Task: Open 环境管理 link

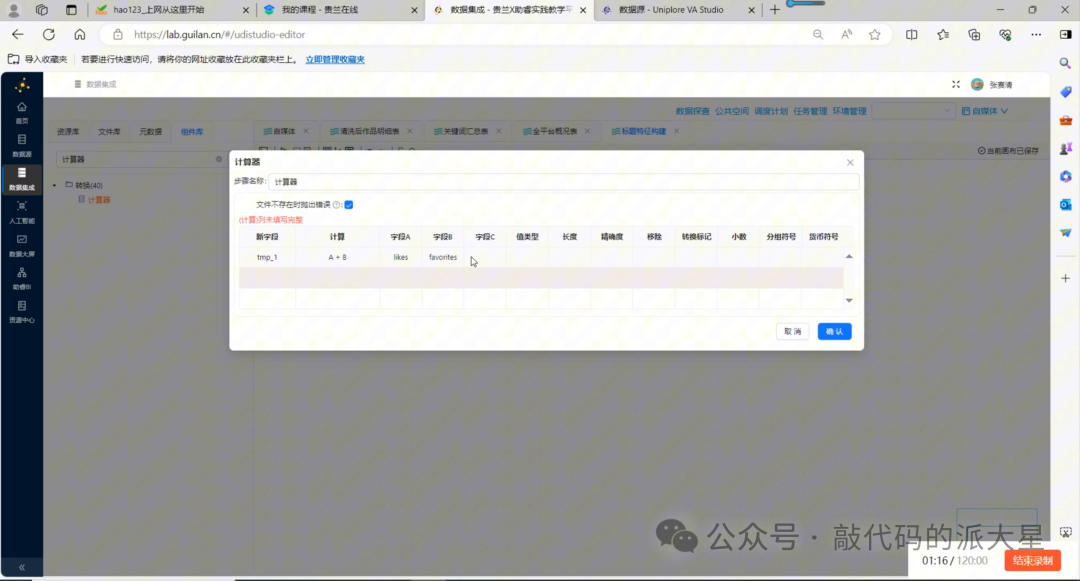Action: [849, 111]
